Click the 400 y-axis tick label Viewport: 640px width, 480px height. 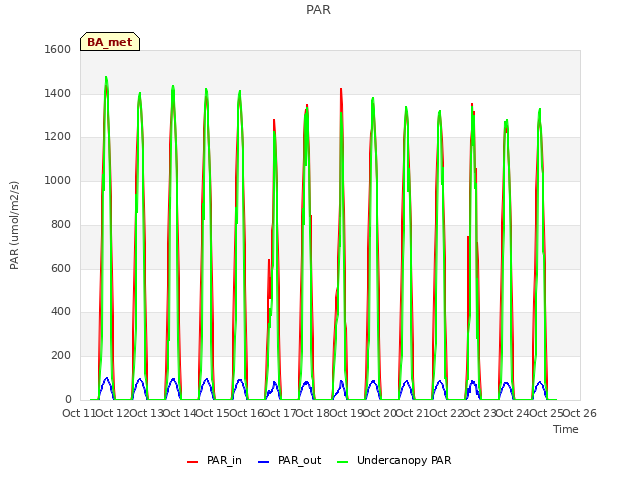tap(61, 312)
